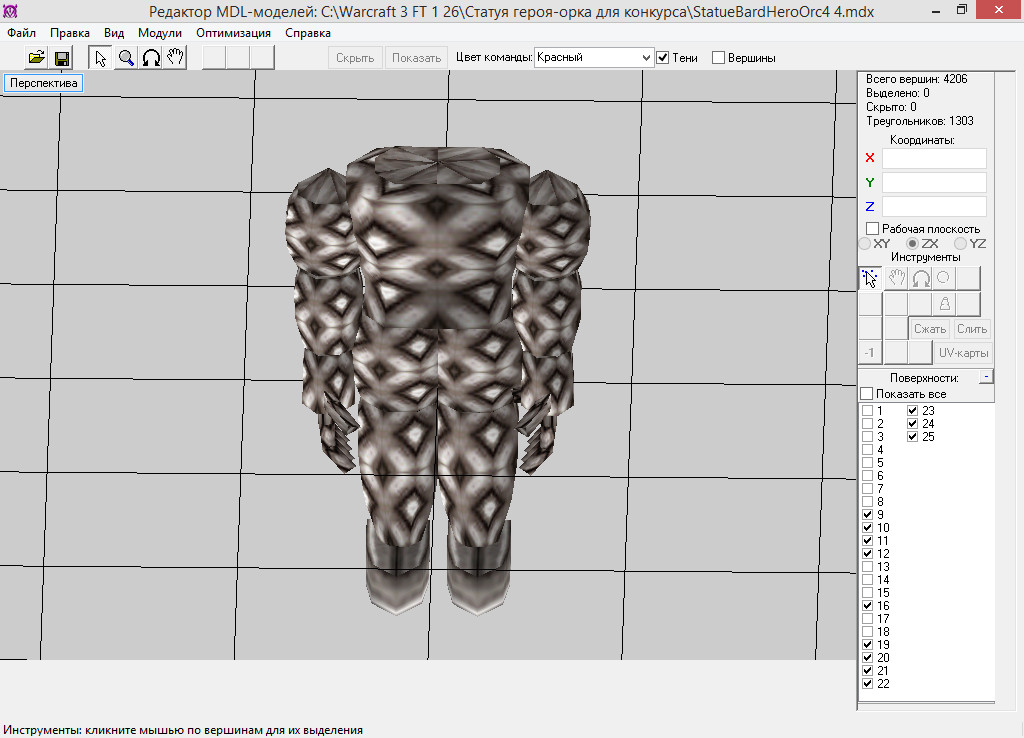Screen dimensions: 1024x738
Task: Uncheck surface 20 checkbox
Action: (x=867, y=658)
